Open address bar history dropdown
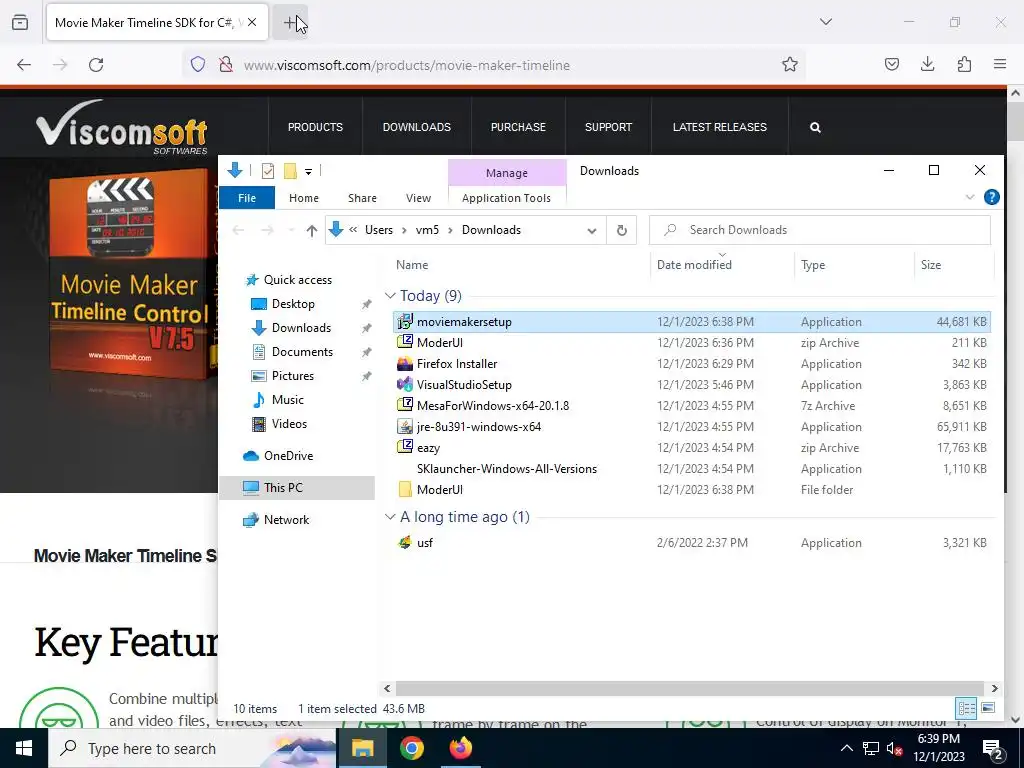This screenshot has width=1024, height=768. click(592, 231)
